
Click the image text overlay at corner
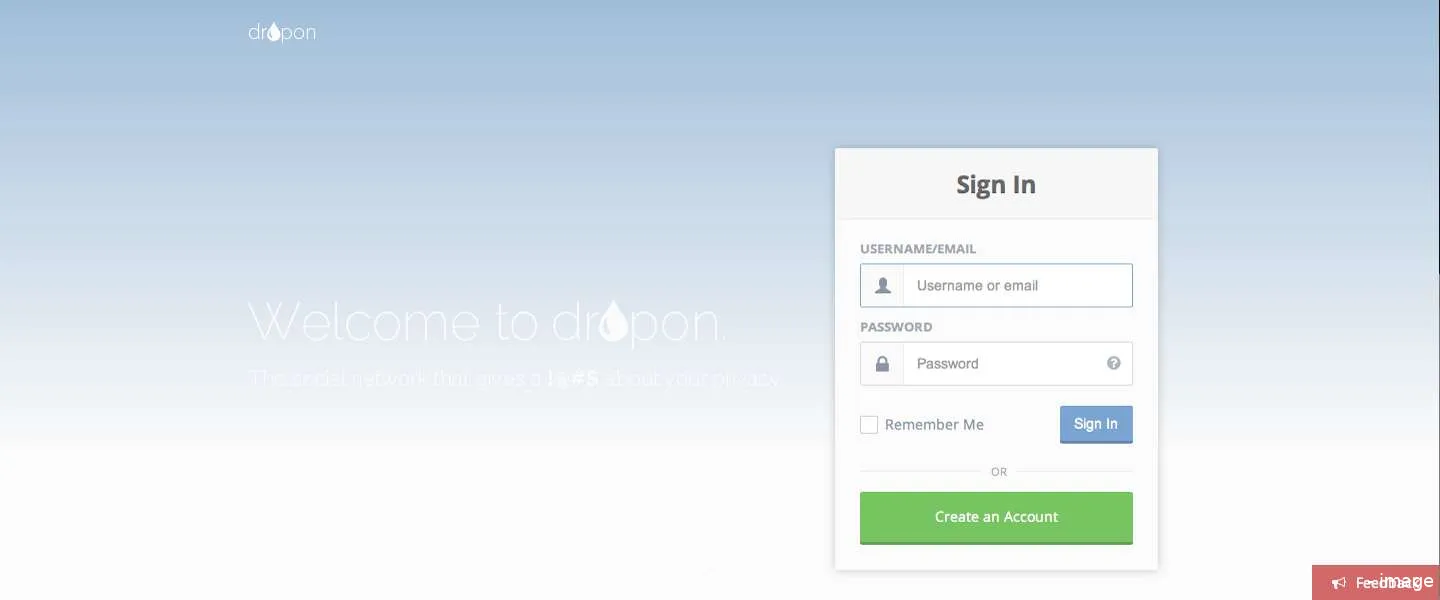[x=1406, y=581]
